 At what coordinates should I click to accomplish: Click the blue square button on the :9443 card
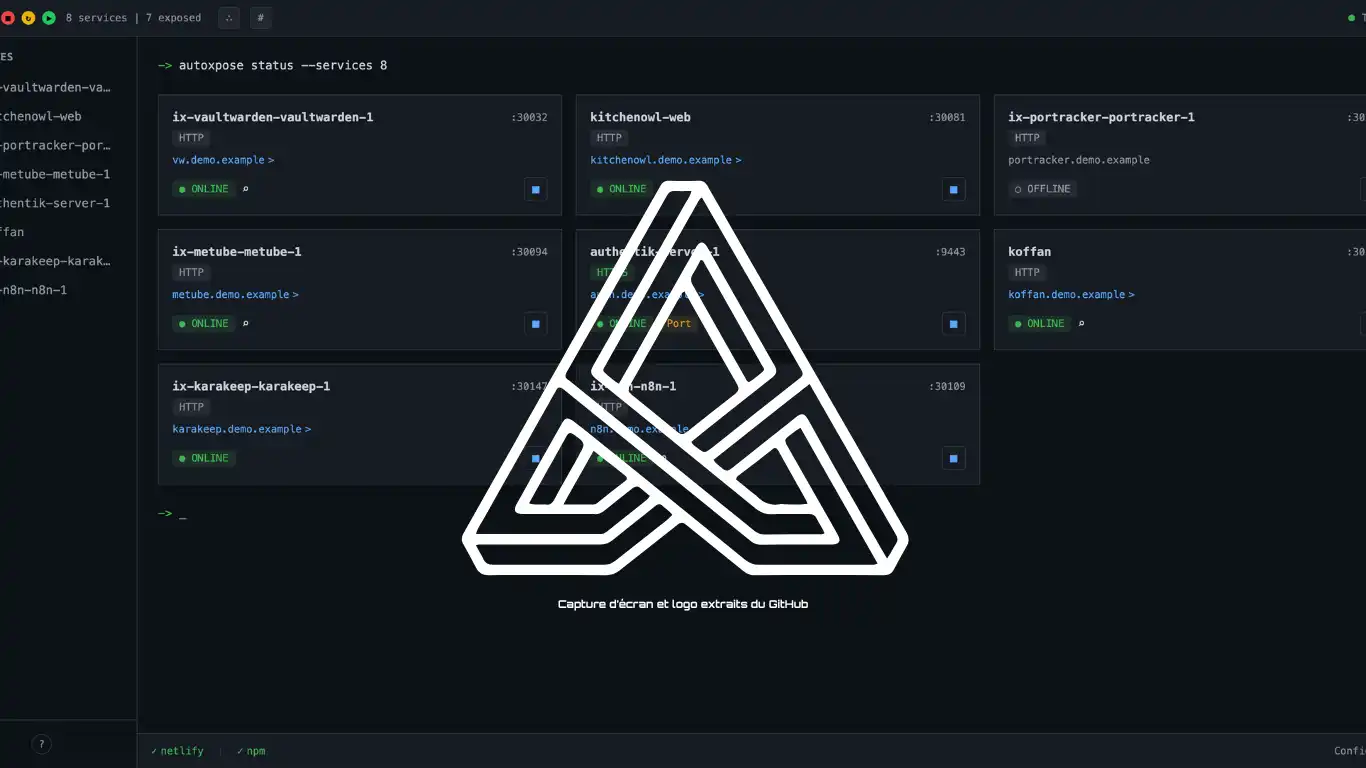[x=953, y=324]
